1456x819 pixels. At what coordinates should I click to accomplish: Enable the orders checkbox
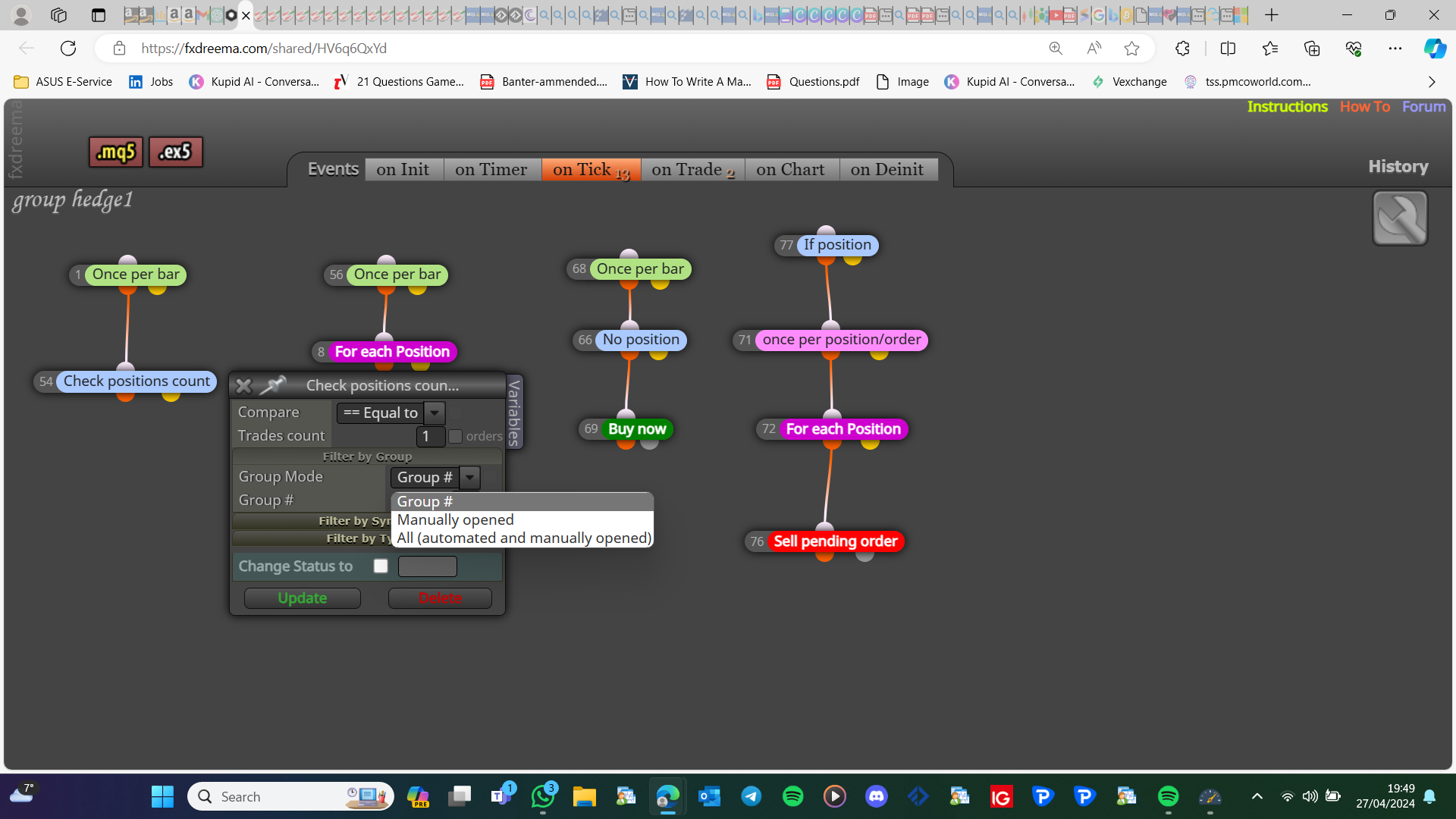click(455, 436)
